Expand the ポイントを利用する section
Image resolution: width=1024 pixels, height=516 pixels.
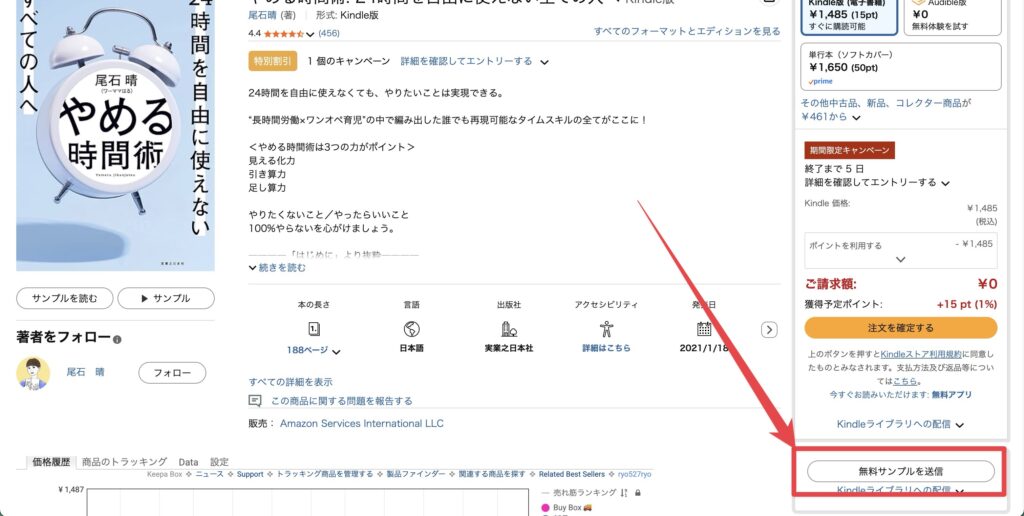click(x=901, y=251)
